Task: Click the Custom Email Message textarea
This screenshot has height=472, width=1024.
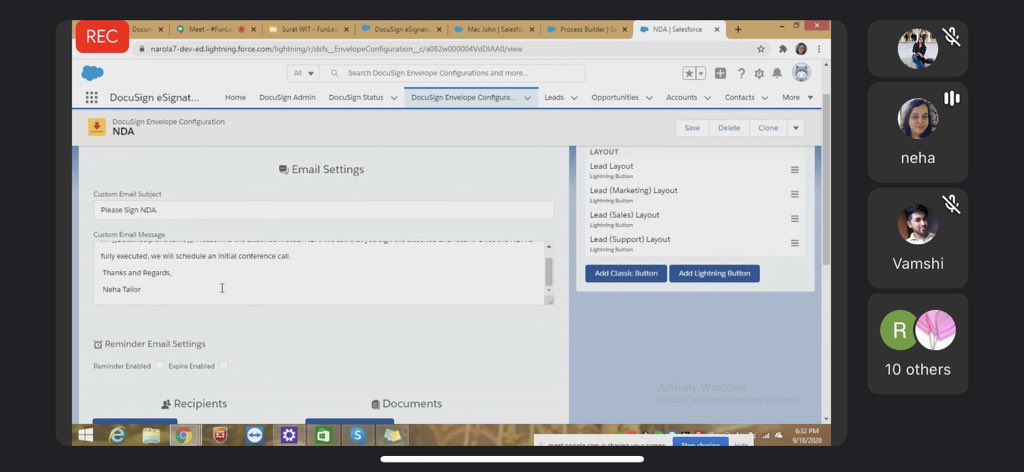Action: (319, 273)
